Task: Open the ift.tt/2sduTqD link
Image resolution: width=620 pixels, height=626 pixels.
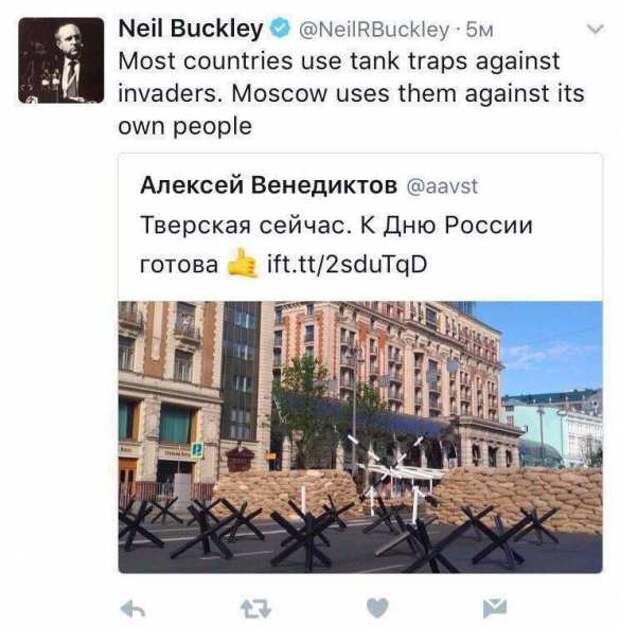Action: coord(347,264)
